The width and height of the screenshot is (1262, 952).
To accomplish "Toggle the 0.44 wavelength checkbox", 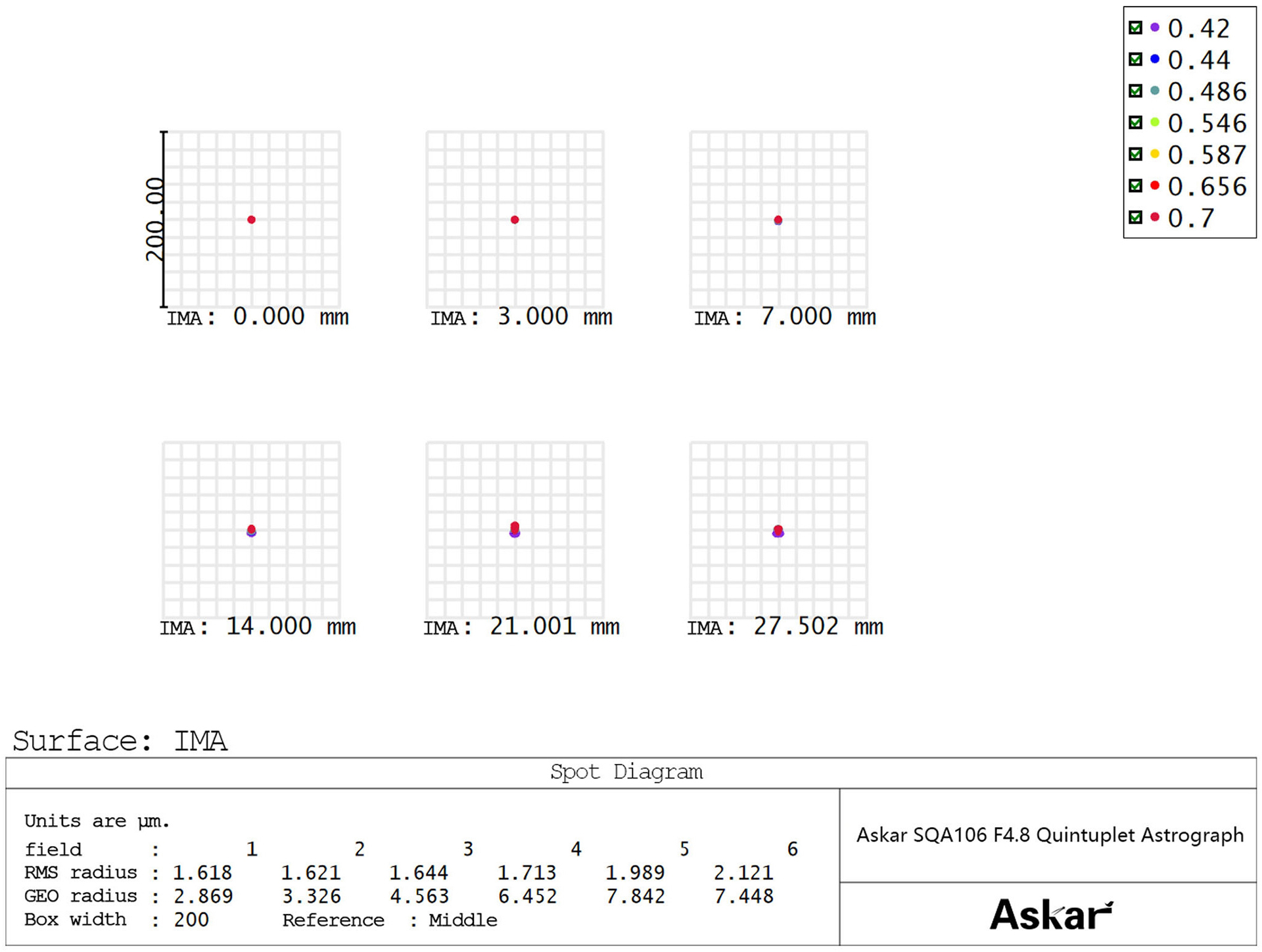I will tap(1135, 59).
